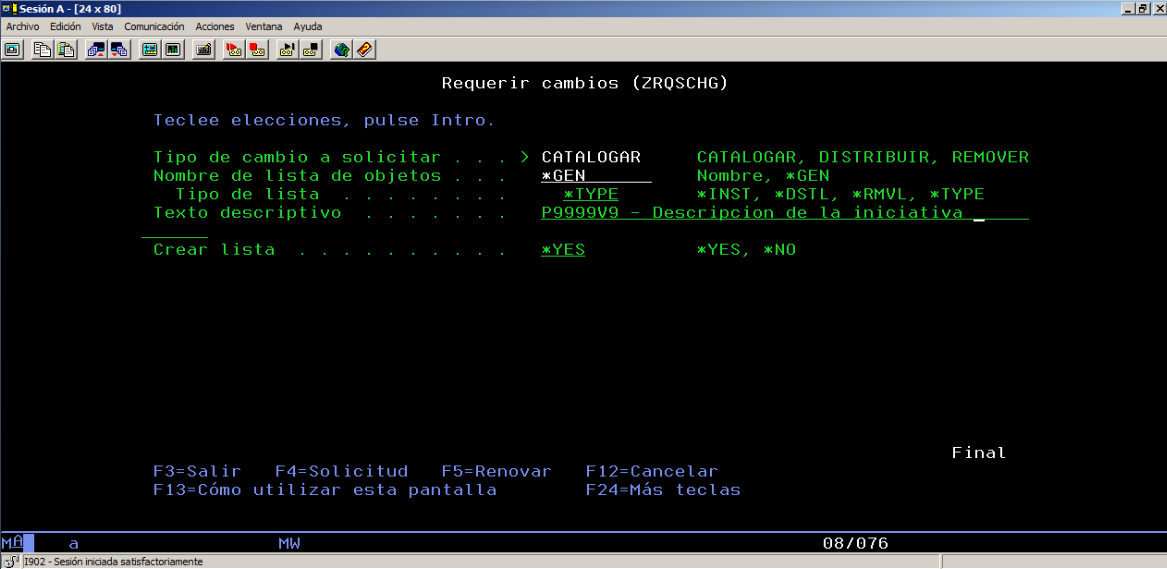Open the help book icon with question mark
Screen dimensions: 1167x569
click(x=364, y=49)
